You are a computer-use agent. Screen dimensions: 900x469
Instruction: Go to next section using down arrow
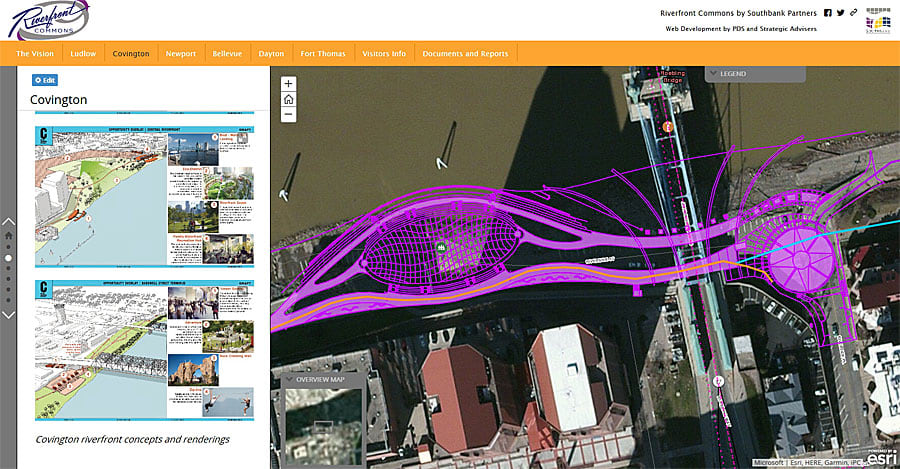pos(9,315)
